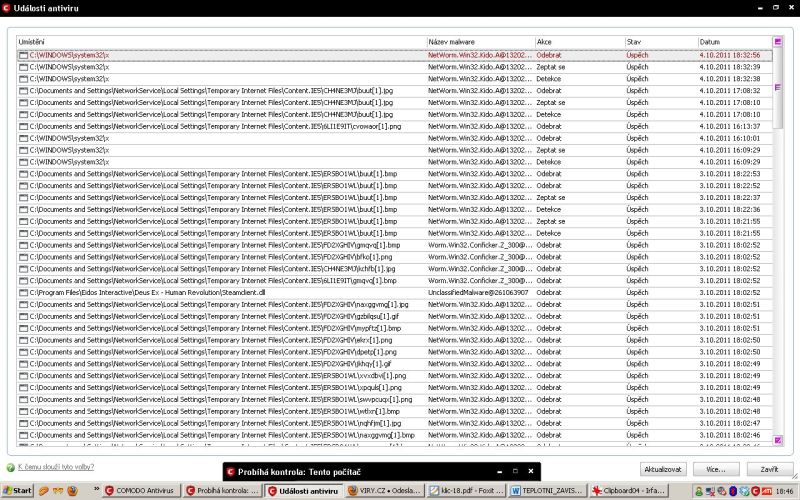Switch to the TEPLOTNI_ZAVIS Word taskbar window
The image size is (800, 500).
click(x=546, y=491)
